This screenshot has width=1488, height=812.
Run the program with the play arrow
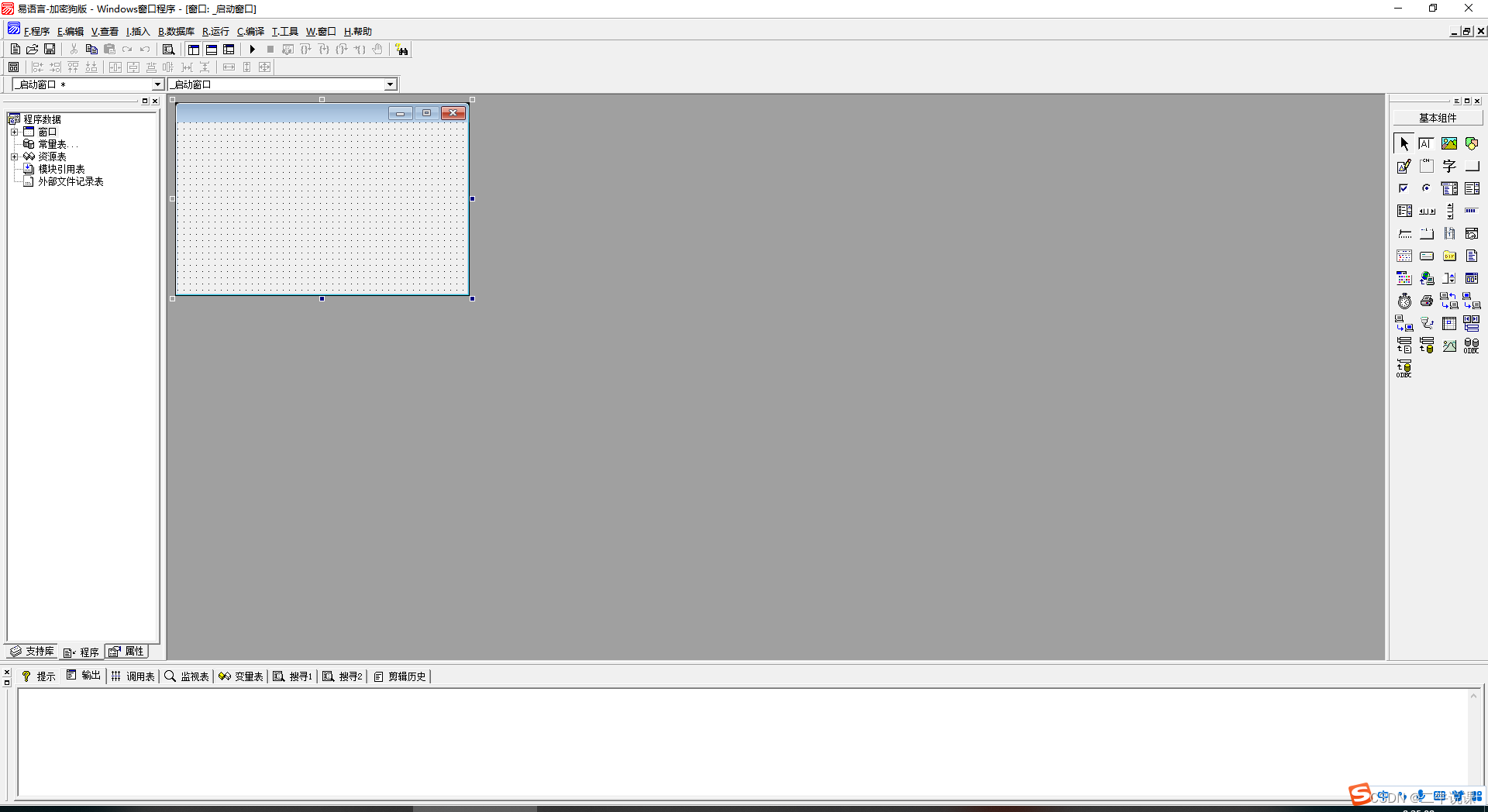pyautogui.click(x=252, y=49)
